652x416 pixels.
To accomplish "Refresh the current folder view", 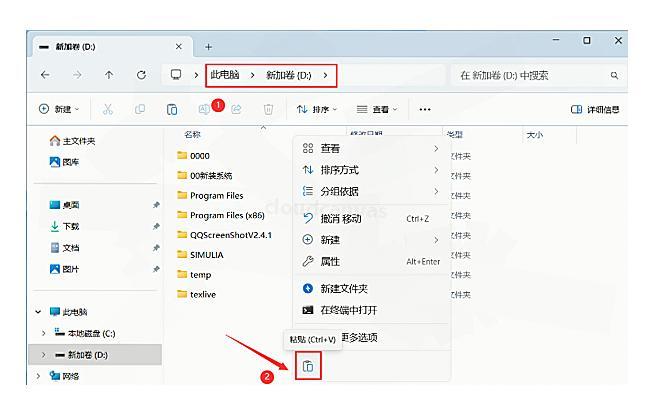I will coord(141,75).
